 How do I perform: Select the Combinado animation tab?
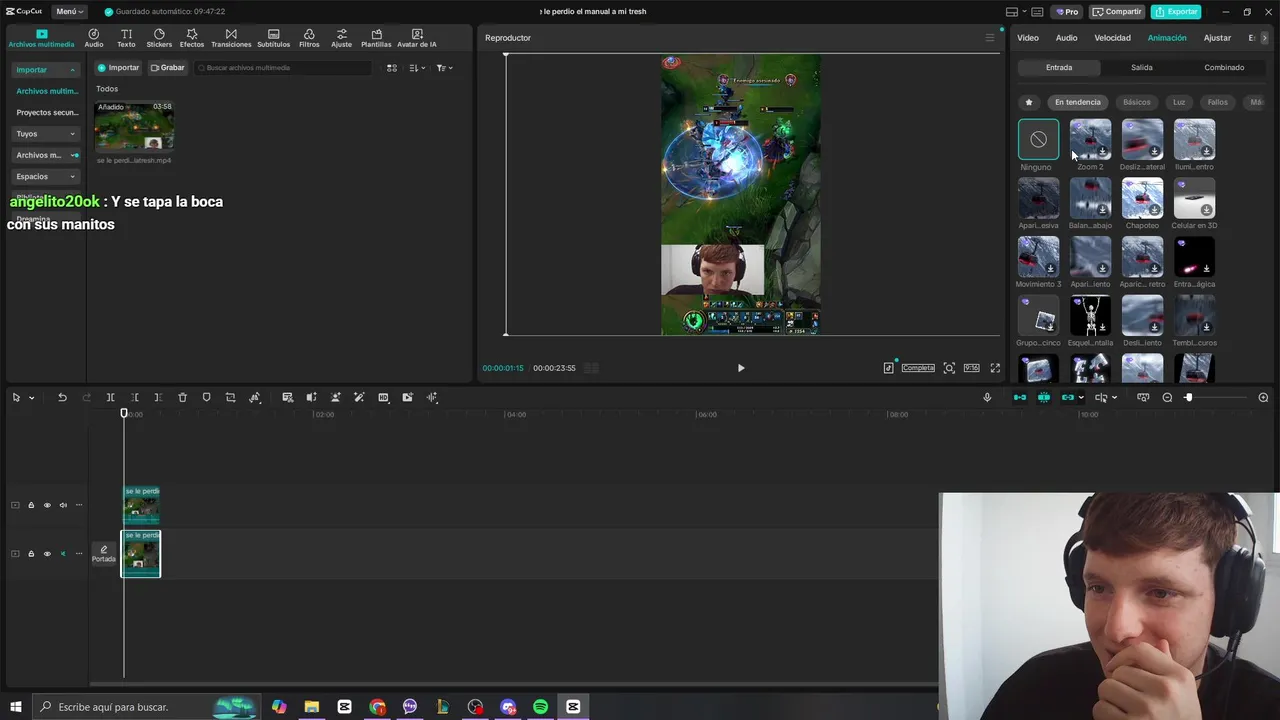click(1224, 68)
